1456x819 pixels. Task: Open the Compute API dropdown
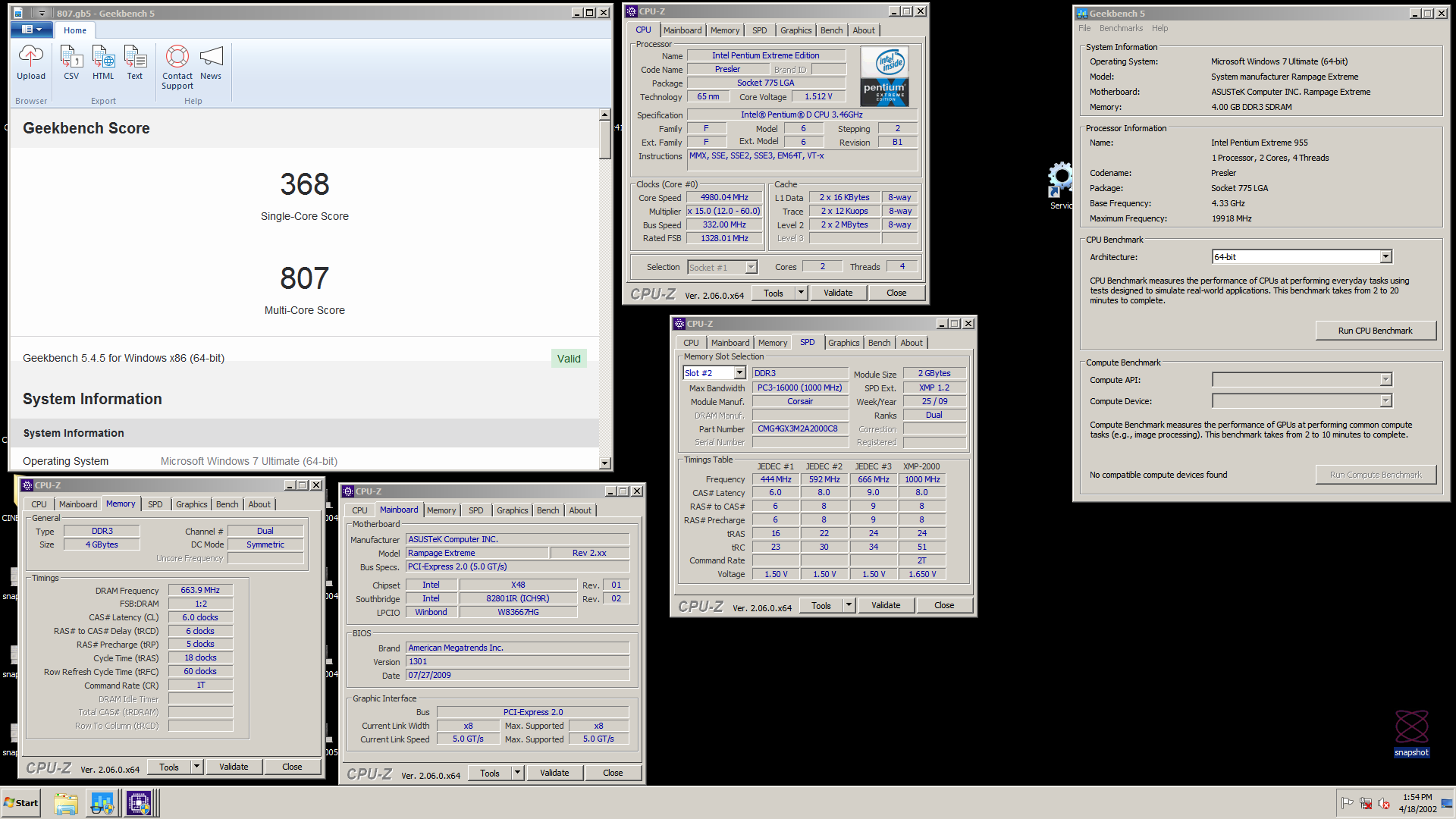pyautogui.click(x=1302, y=380)
